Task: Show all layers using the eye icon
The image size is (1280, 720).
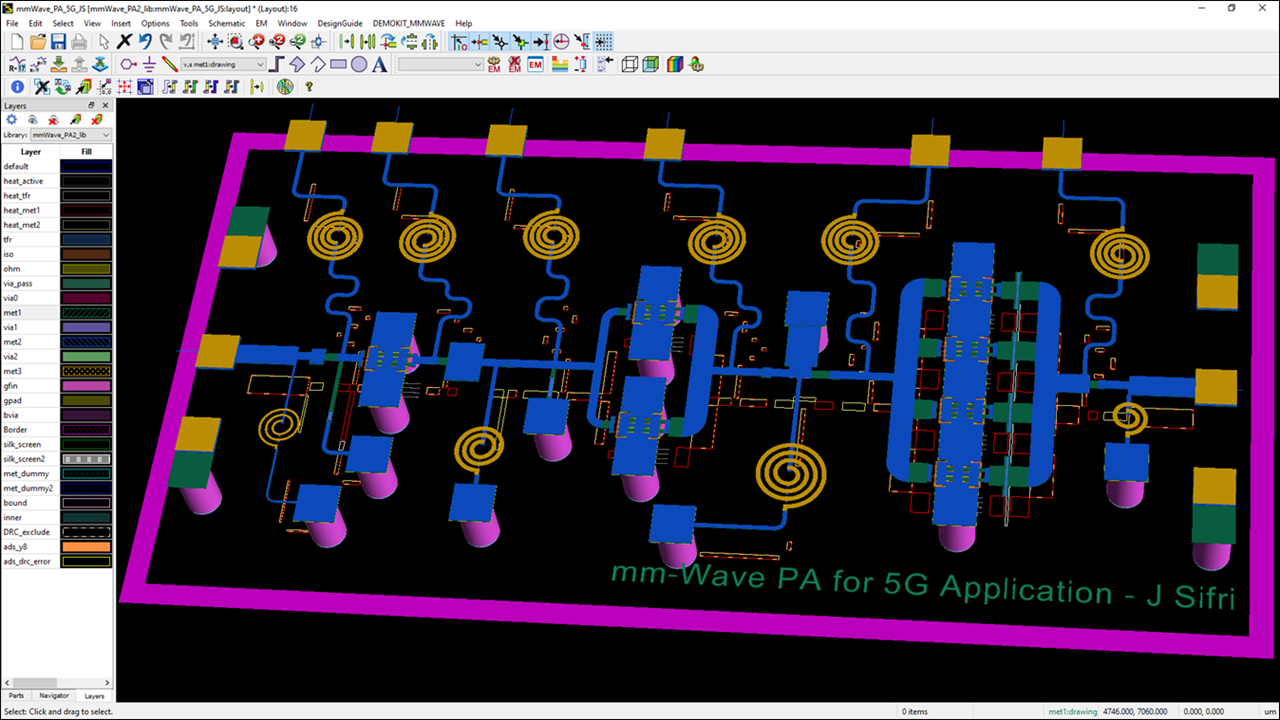Action: 32,119
